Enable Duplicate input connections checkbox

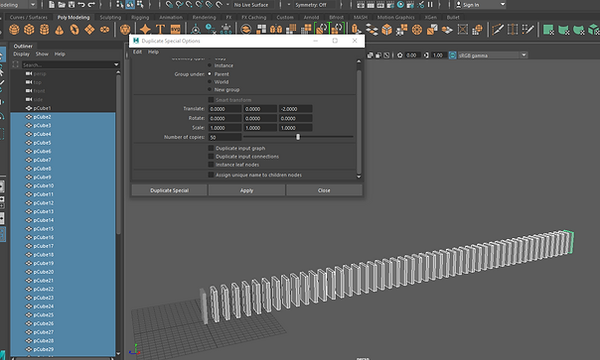[x=211, y=156]
